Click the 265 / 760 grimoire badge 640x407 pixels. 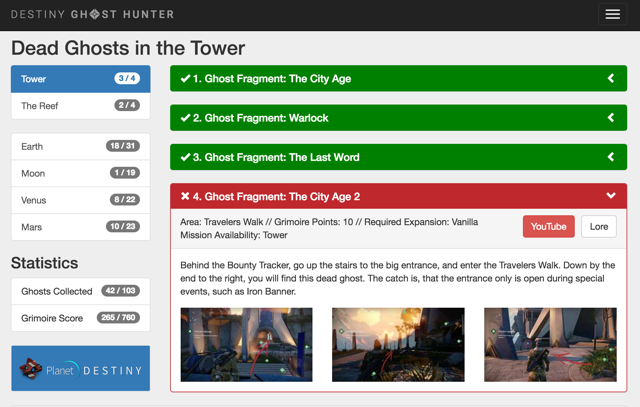point(118,318)
